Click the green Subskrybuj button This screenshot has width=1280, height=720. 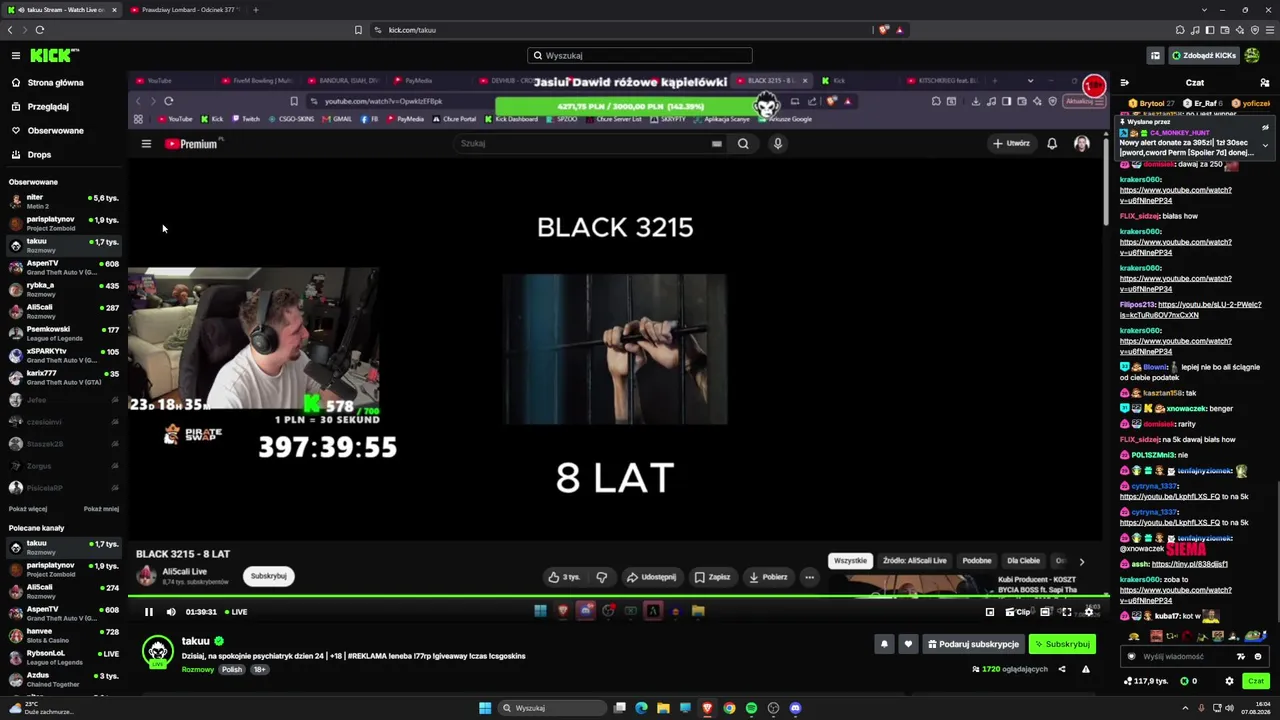pos(1062,644)
